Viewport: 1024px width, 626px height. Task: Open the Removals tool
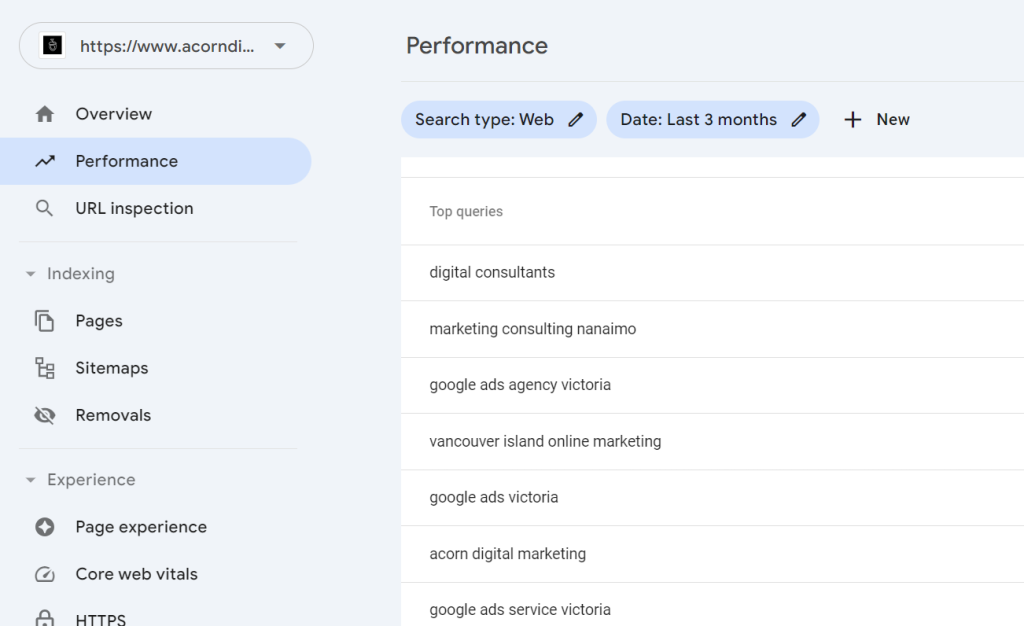click(113, 415)
